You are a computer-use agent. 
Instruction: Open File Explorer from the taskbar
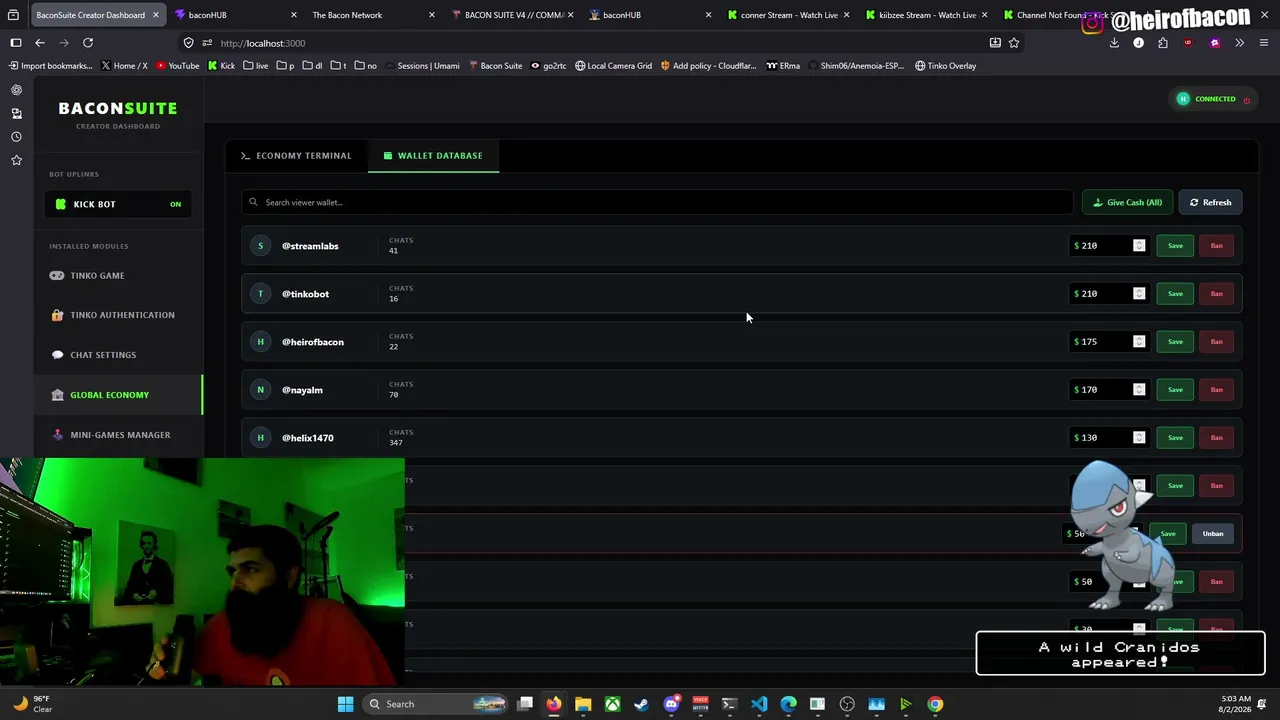pos(583,704)
